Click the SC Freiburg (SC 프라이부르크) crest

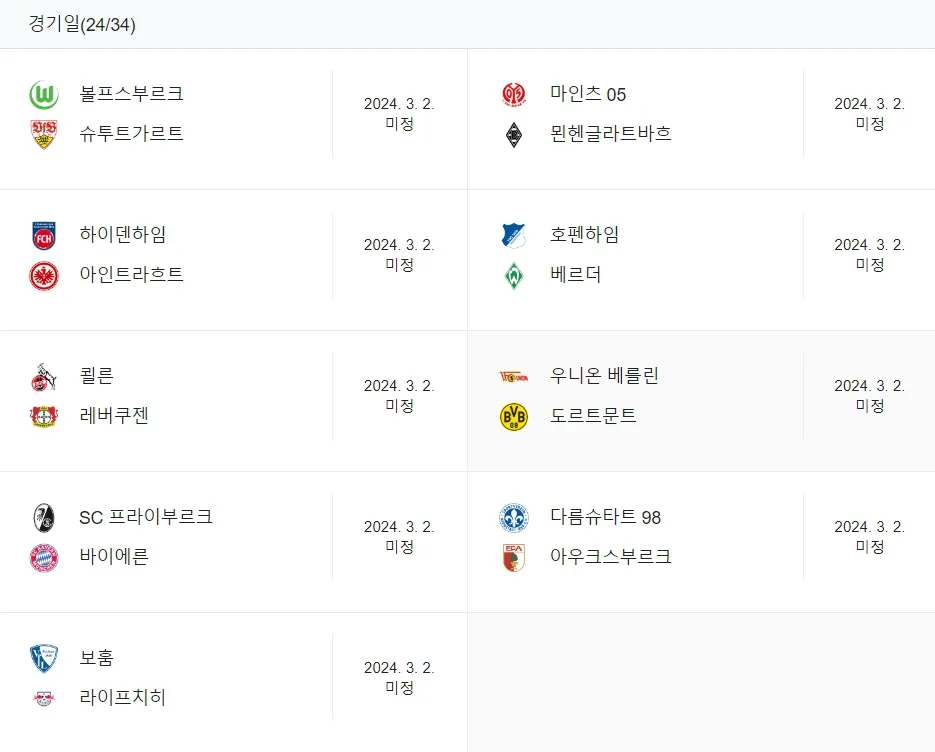click(44, 518)
